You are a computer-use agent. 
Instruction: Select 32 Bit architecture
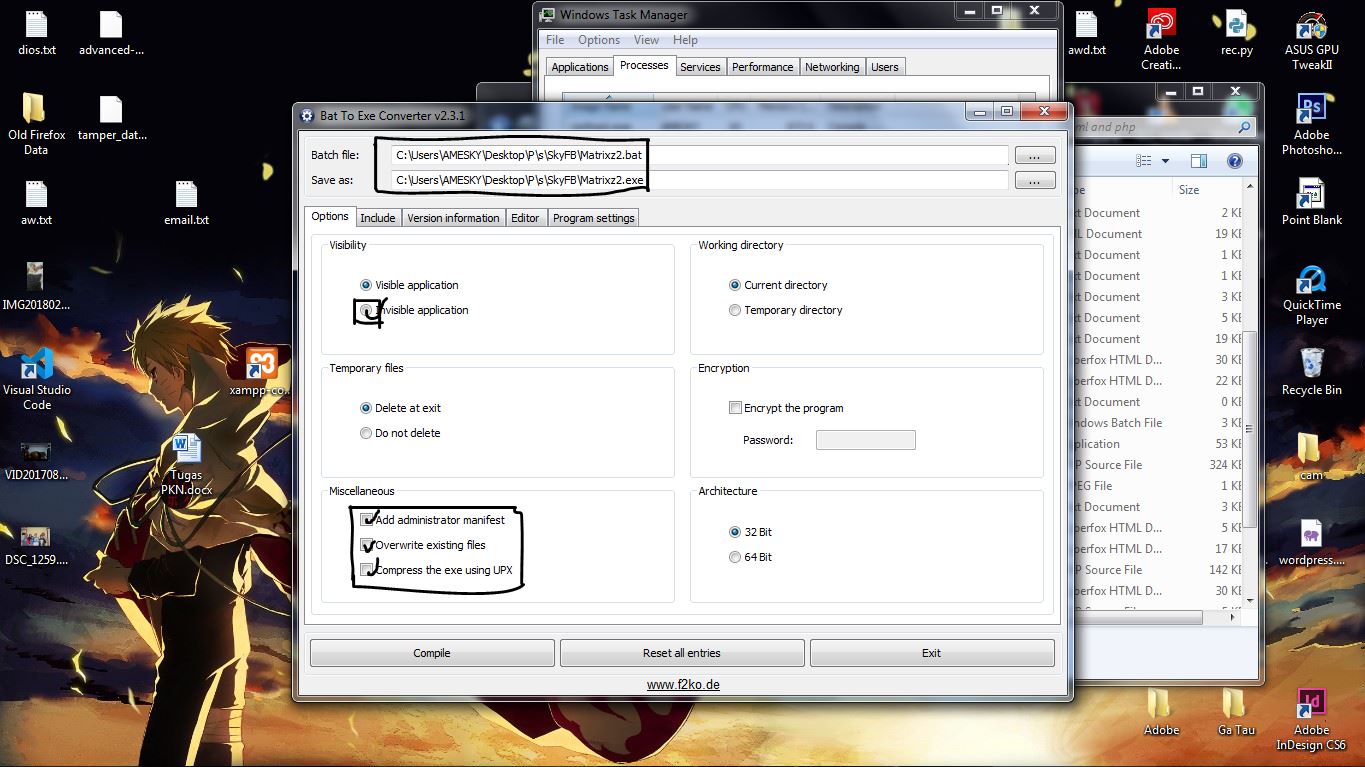(x=735, y=532)
